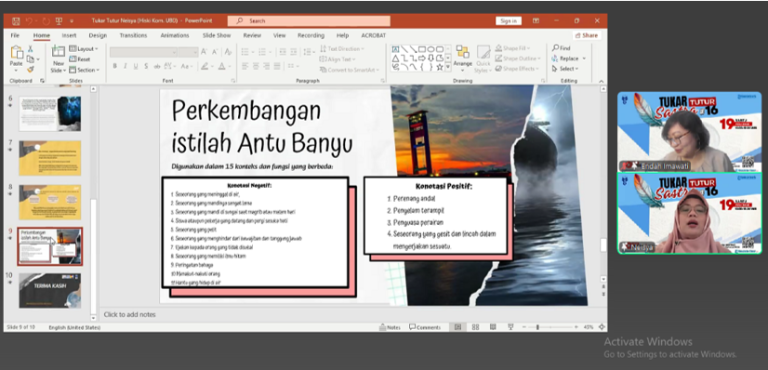This screenshot has height=370, width=768.
Task: Justify the paragraph text
Action: [277, 66]
